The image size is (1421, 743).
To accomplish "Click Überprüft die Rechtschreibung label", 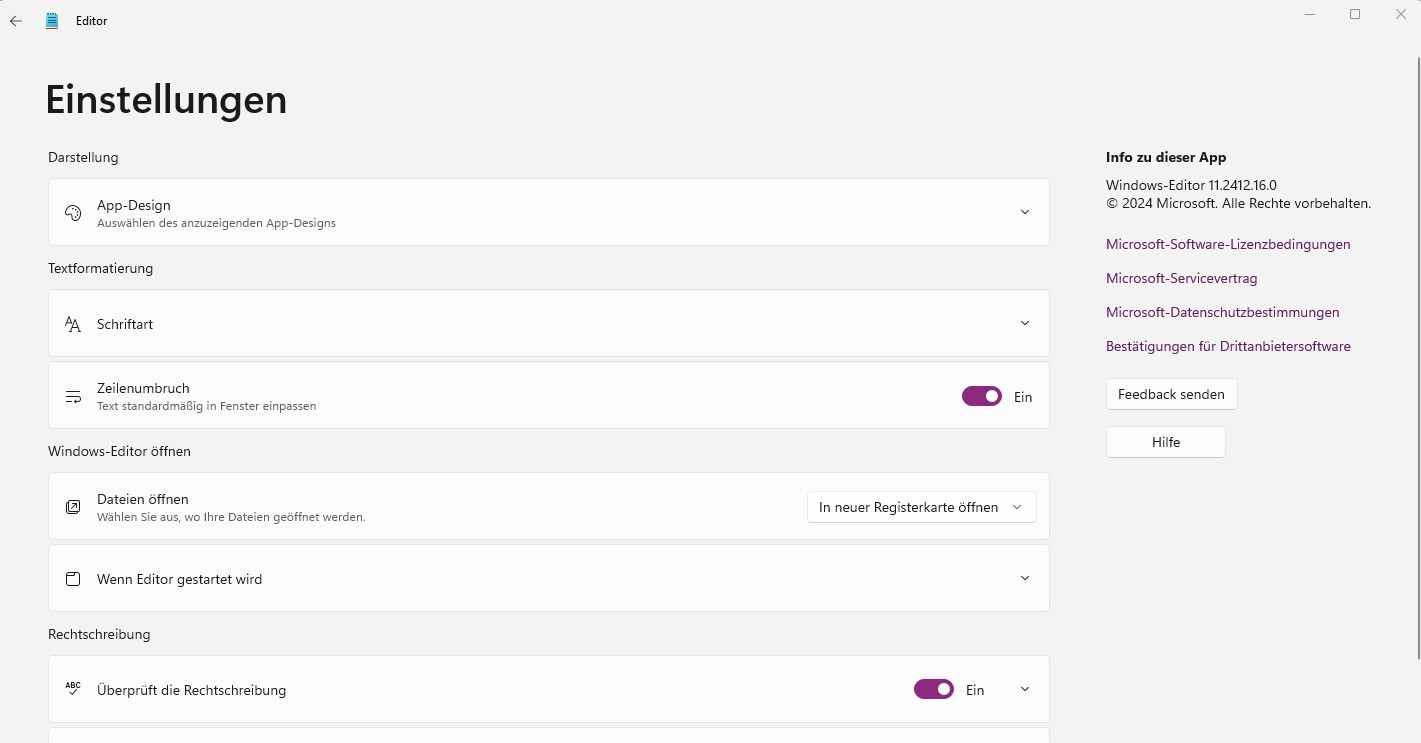I will (191, 690).
